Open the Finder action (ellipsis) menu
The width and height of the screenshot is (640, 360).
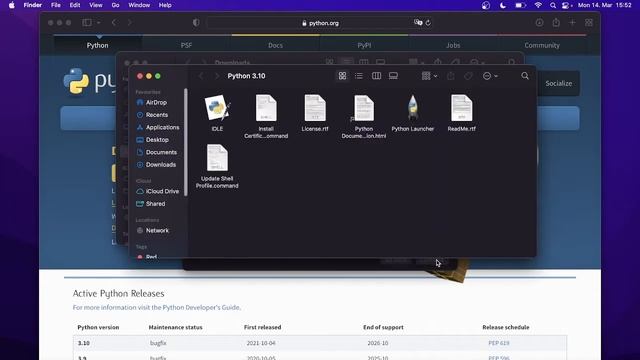[x=490, y=76]
